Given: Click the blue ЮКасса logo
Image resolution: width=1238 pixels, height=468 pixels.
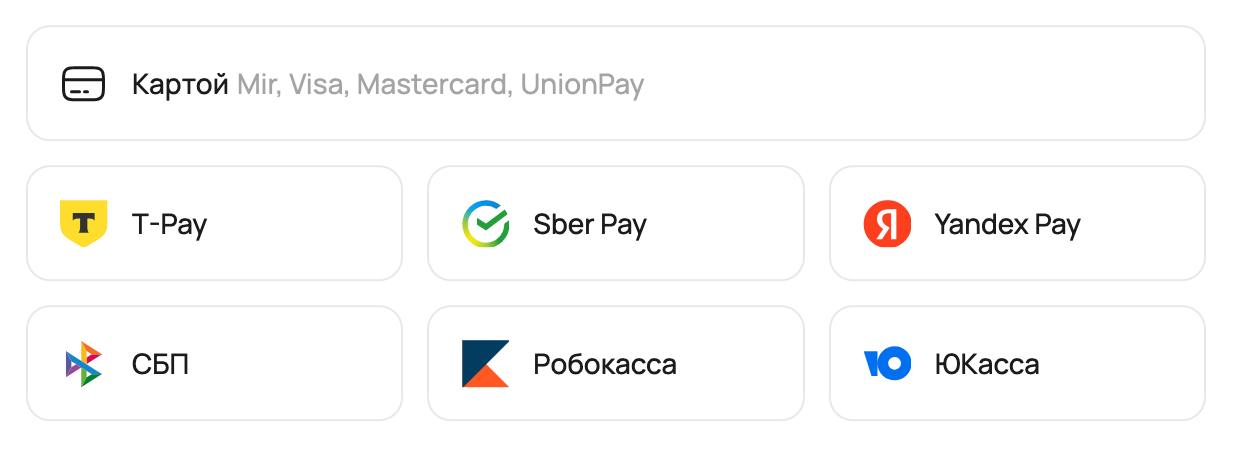Looking at the screenshot, I should click(887, 363).
